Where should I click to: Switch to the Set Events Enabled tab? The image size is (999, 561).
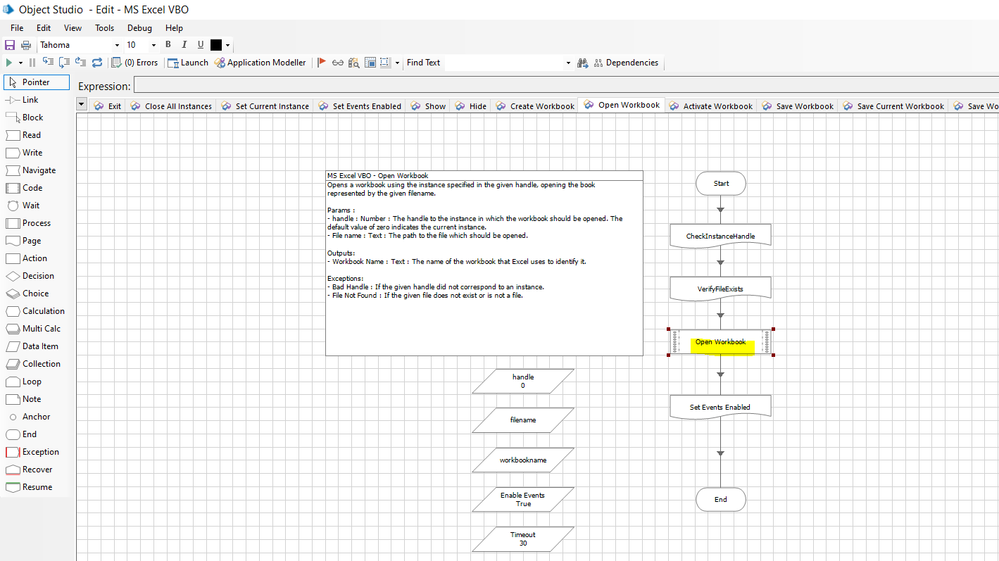[360, 106]
